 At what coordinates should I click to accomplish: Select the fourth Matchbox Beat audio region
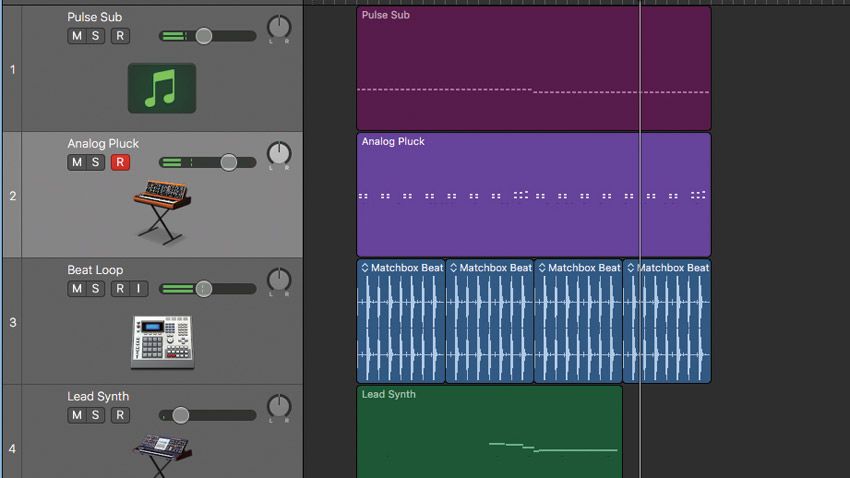pos(667,321)
